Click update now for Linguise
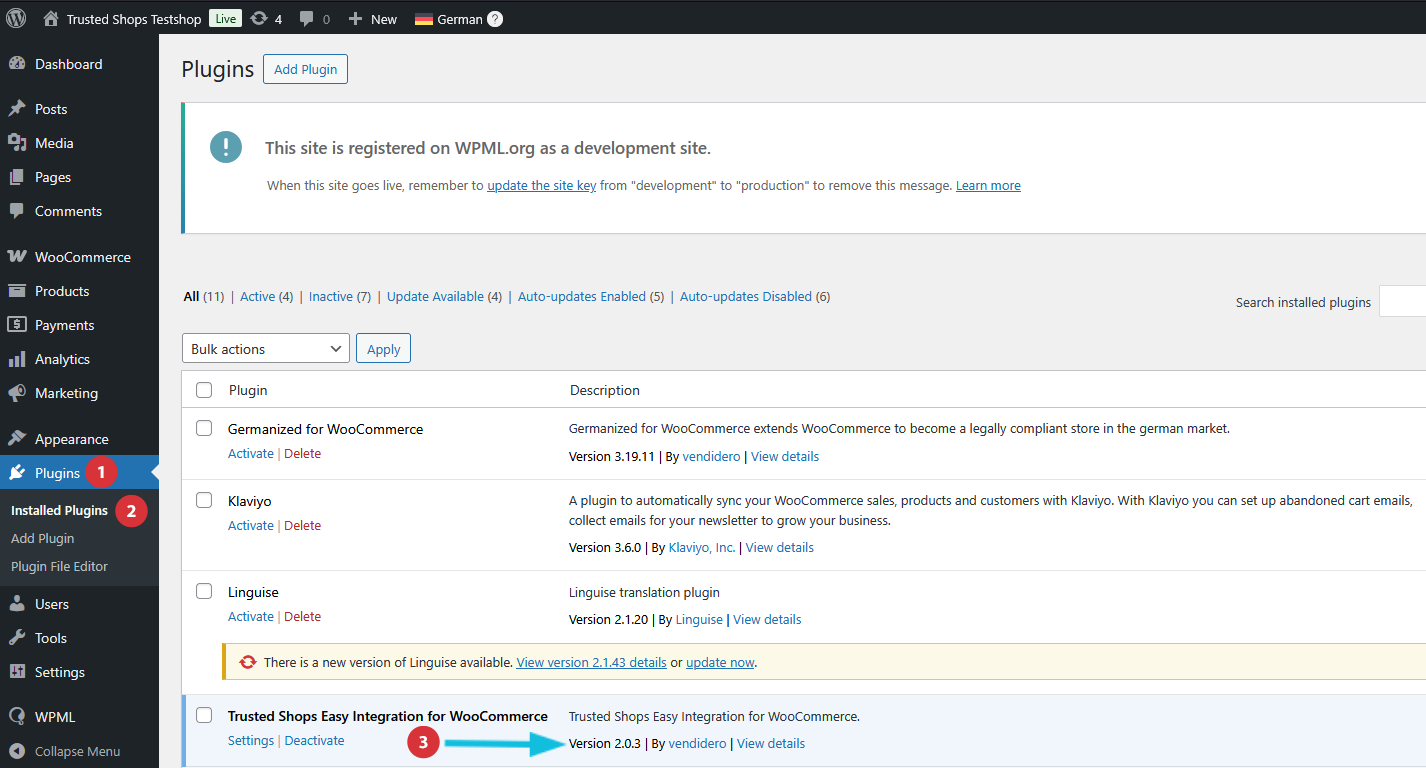 tap(720, 662)
